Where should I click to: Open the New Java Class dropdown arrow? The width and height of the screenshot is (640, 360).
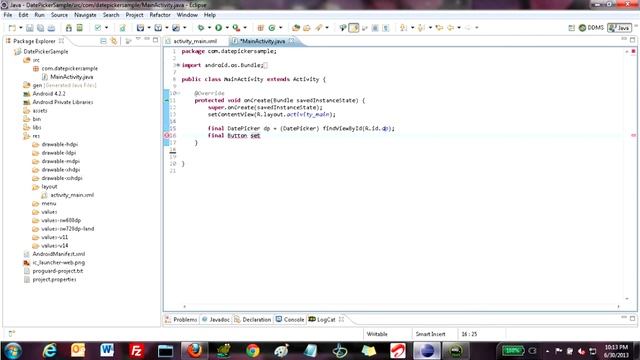[280, 28]
